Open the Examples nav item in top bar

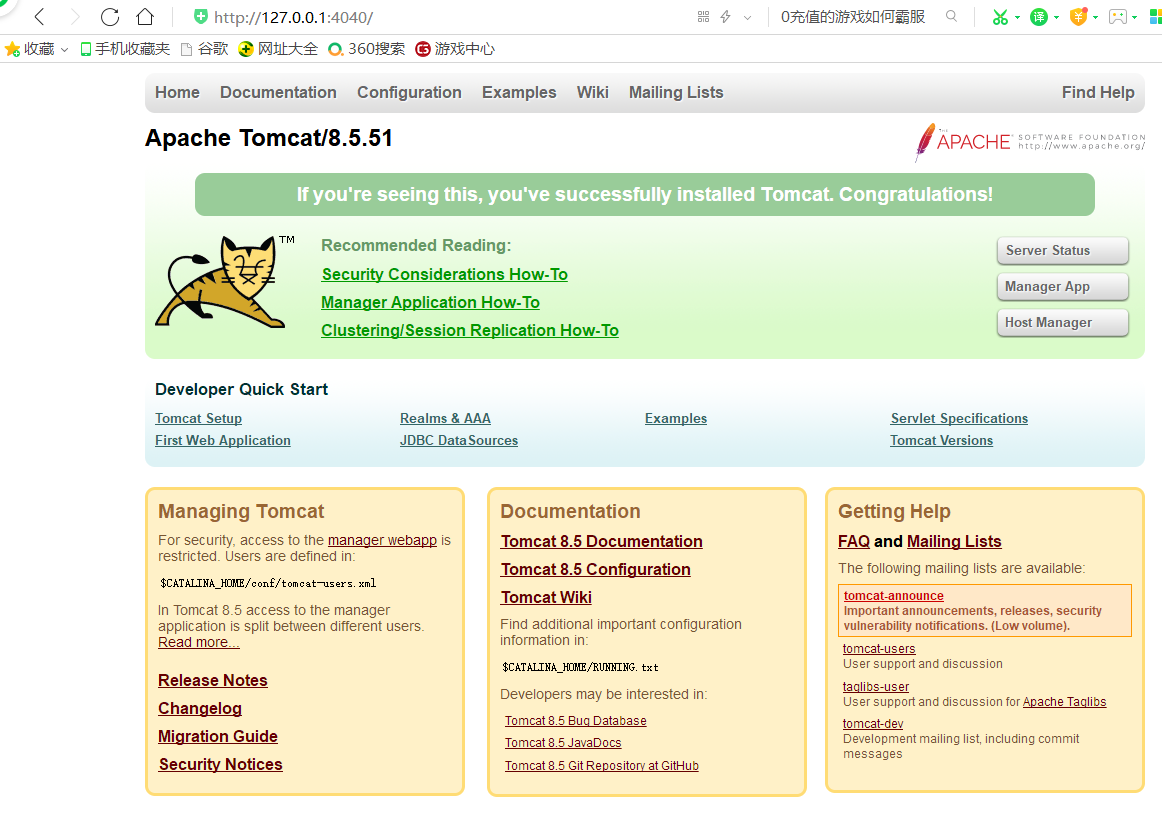[x=519, y=93]
